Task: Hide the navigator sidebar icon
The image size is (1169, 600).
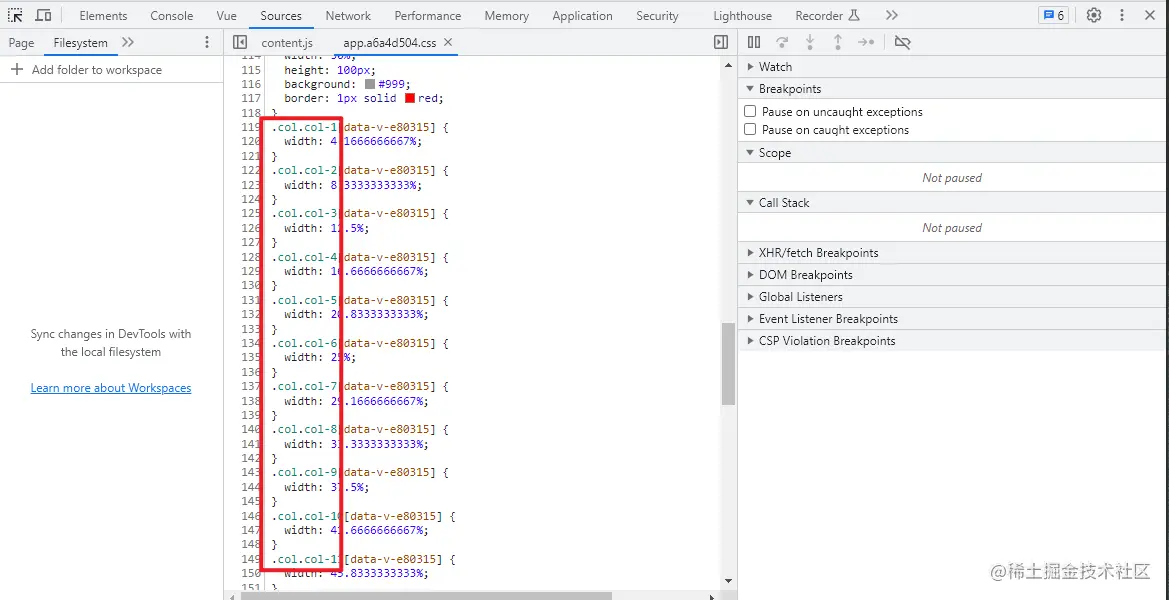Action: point(239,43)
